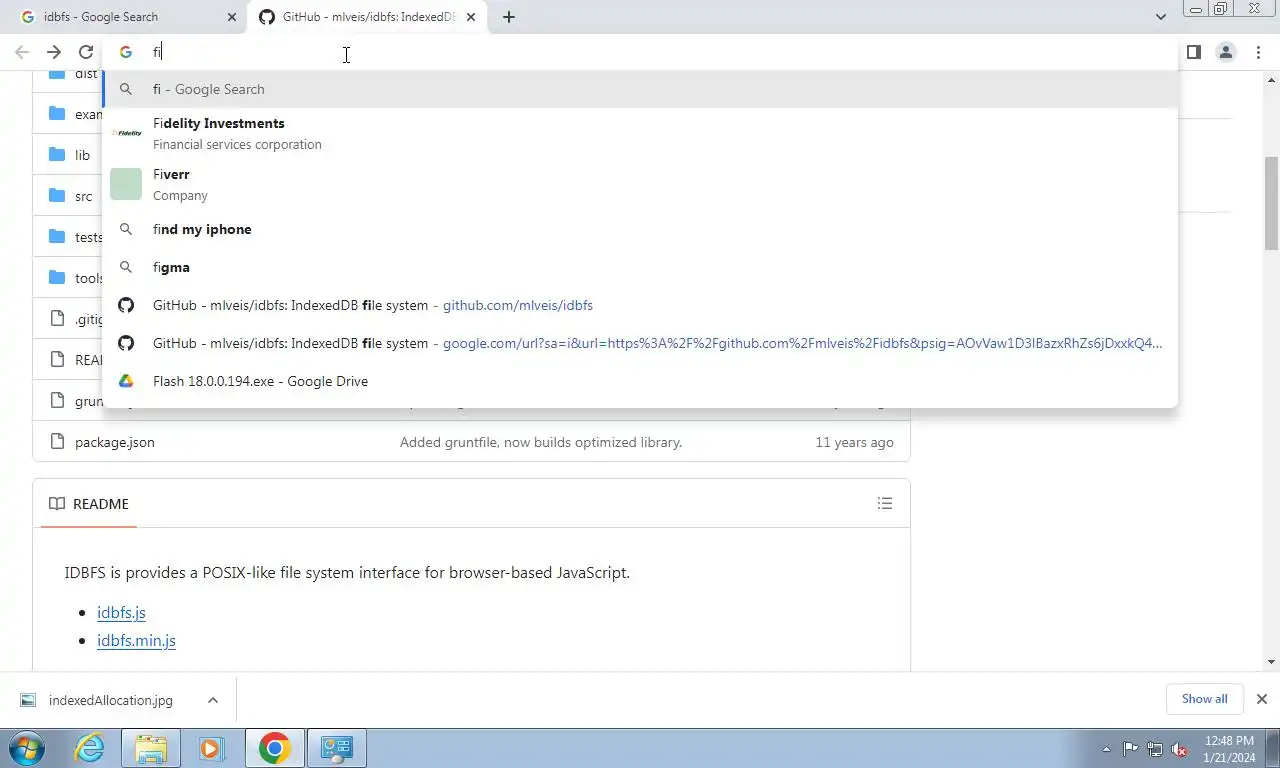Click the folder icon beside lib
This screenshot has width=1280, height=768.
coord(57,155)
